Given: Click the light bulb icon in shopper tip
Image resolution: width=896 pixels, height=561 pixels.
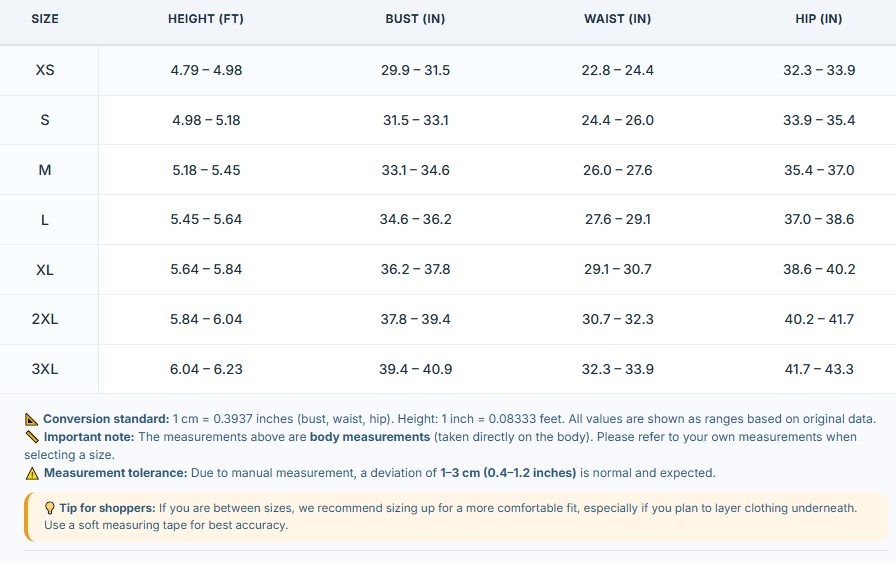Looking at the screenshot, I should click(50, 508).
